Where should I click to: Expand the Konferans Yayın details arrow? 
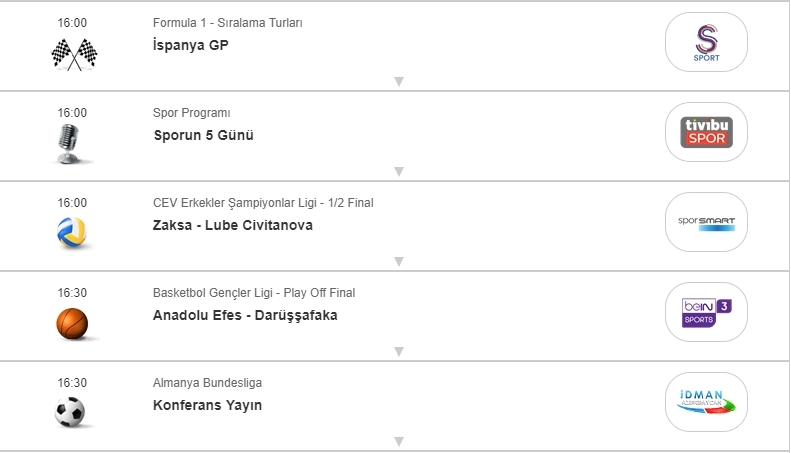click(x=398, y=441)
